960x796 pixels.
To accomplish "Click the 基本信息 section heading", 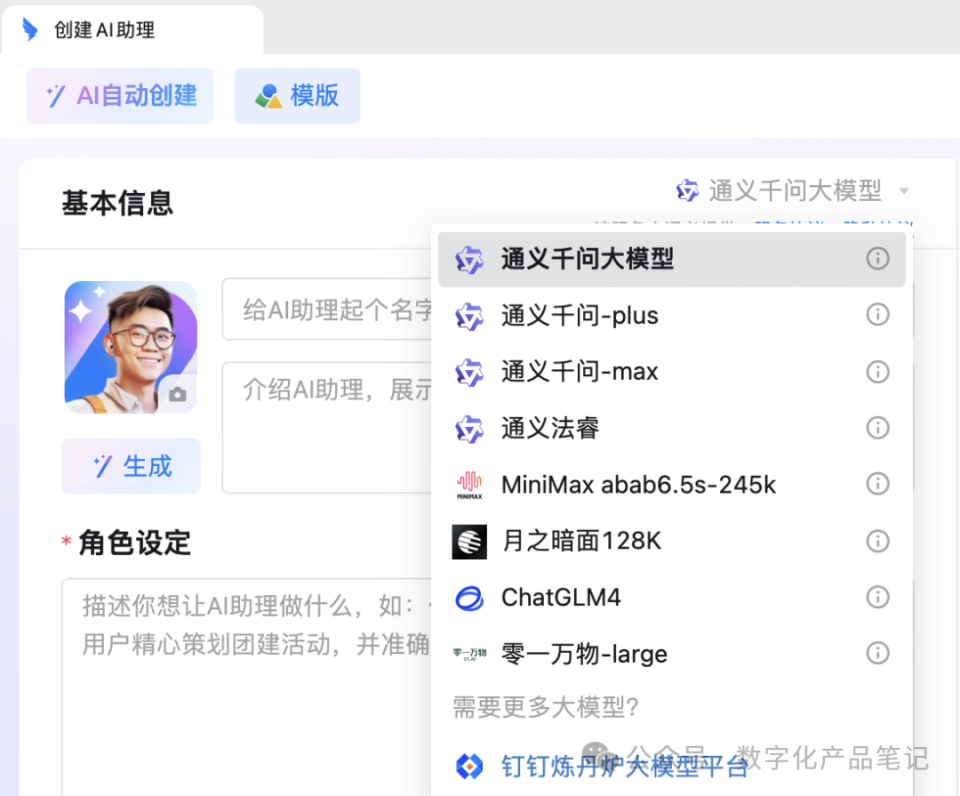I will click(x=118, y=203).
